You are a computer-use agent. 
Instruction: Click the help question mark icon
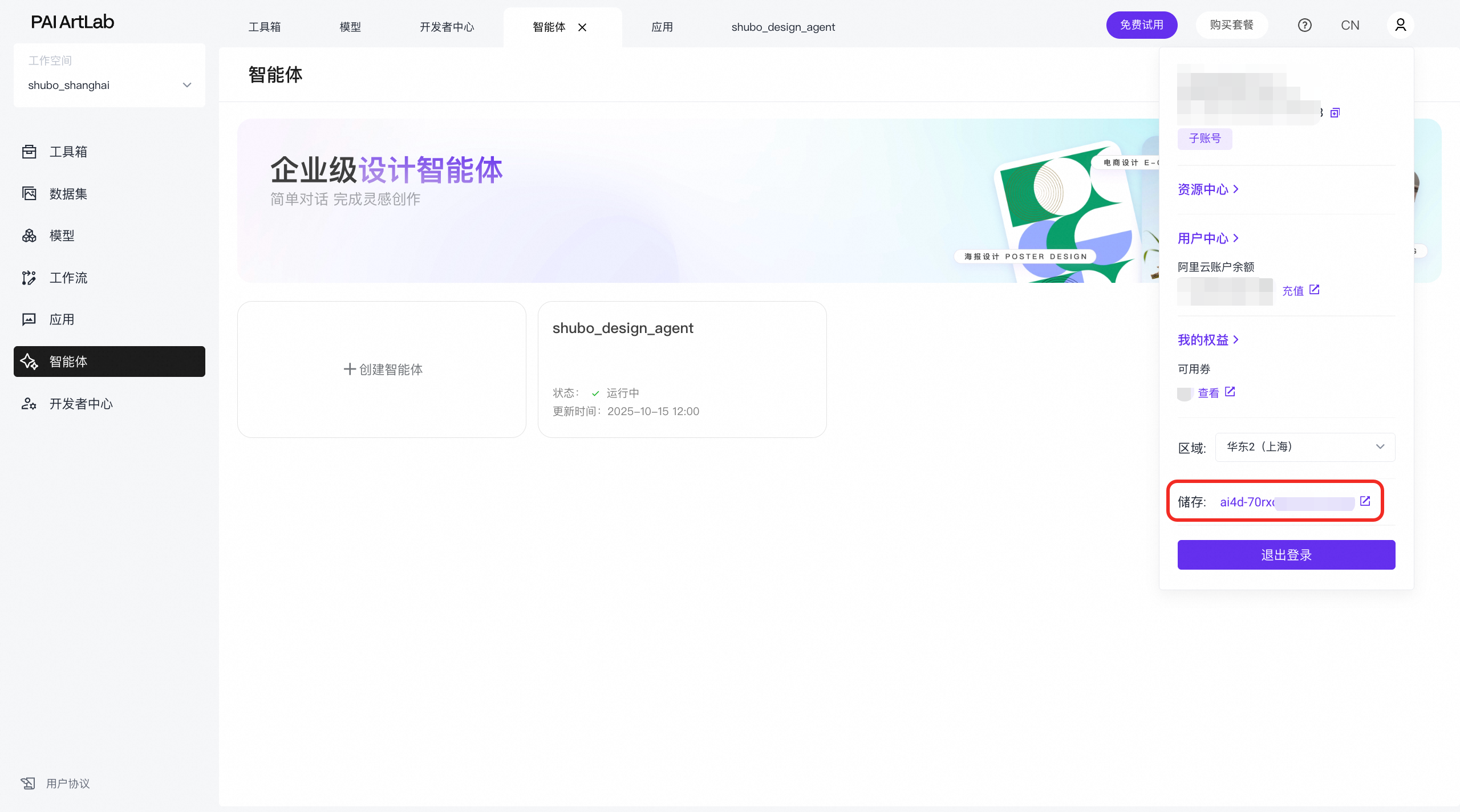[x=1304, y=25]
